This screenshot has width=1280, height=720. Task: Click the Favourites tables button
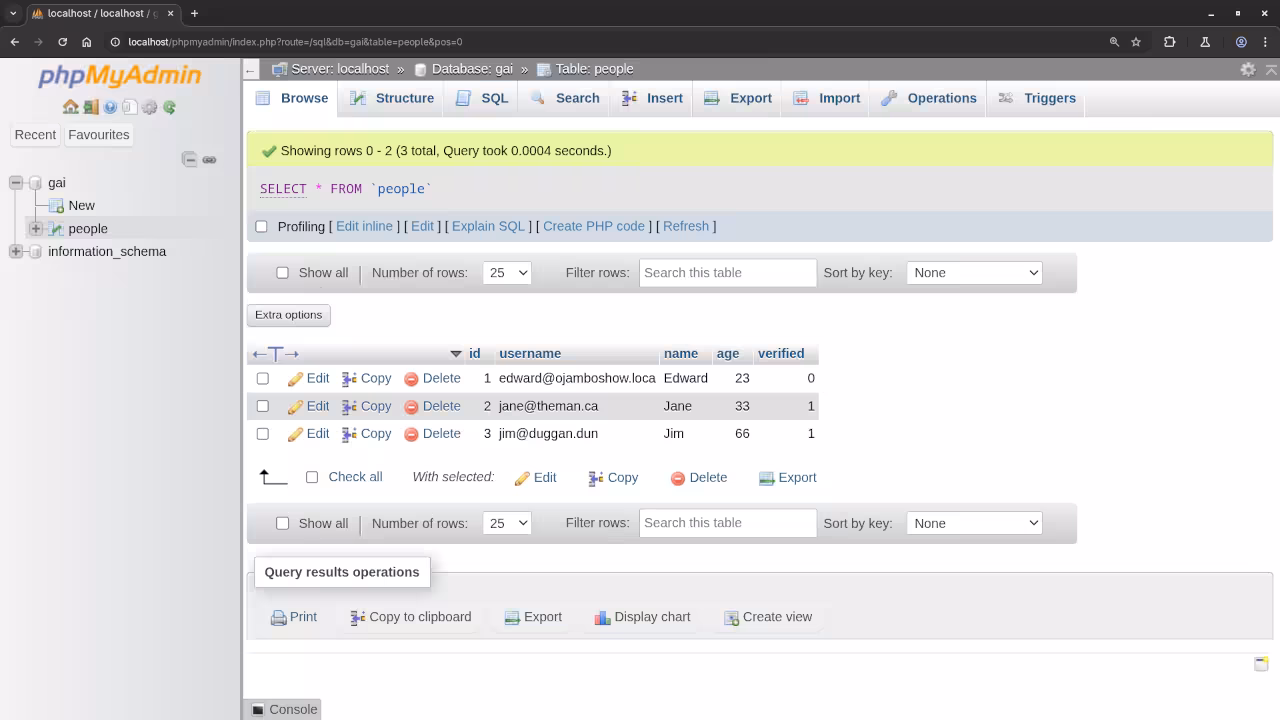point(99,135)
